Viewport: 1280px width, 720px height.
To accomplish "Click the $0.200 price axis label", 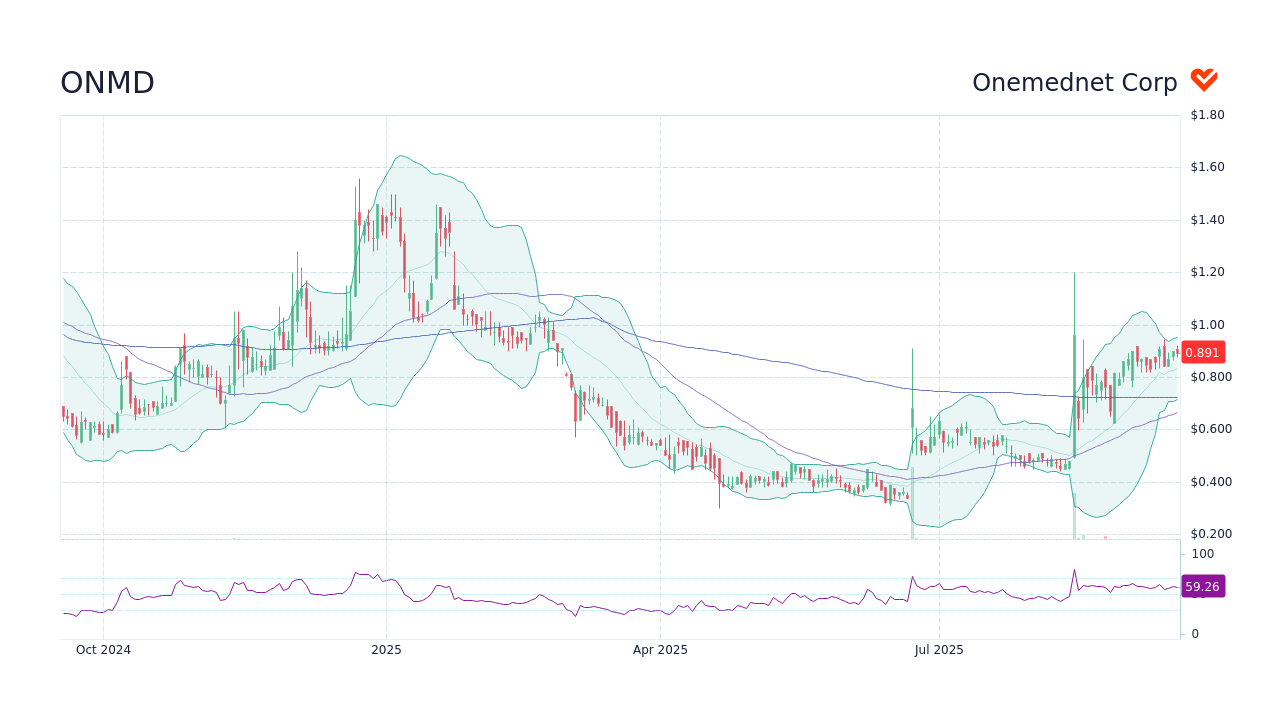I will click(1211, 534).
